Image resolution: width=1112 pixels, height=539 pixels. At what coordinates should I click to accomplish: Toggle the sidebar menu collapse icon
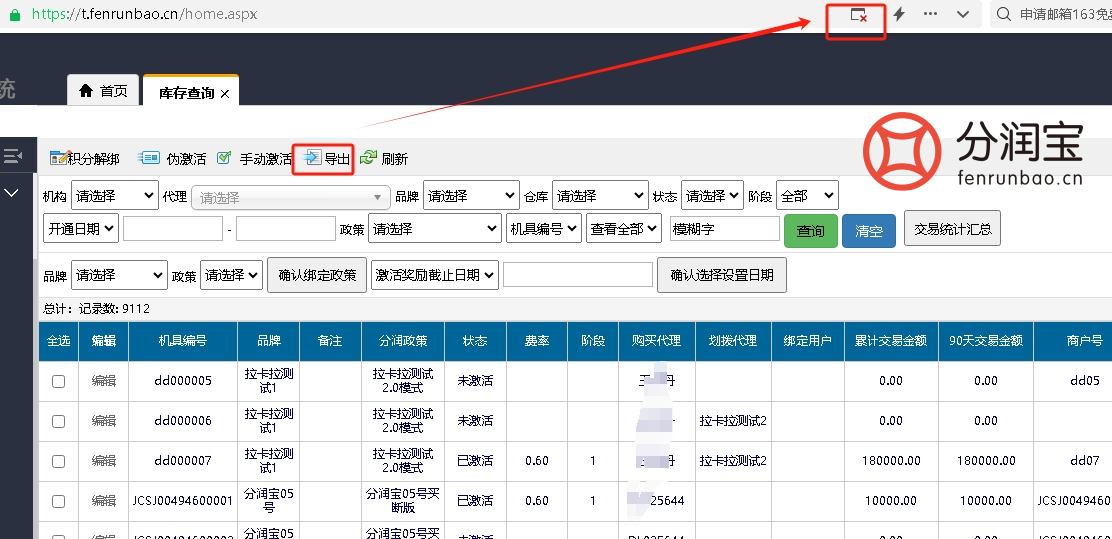click(x=13, y=156)
